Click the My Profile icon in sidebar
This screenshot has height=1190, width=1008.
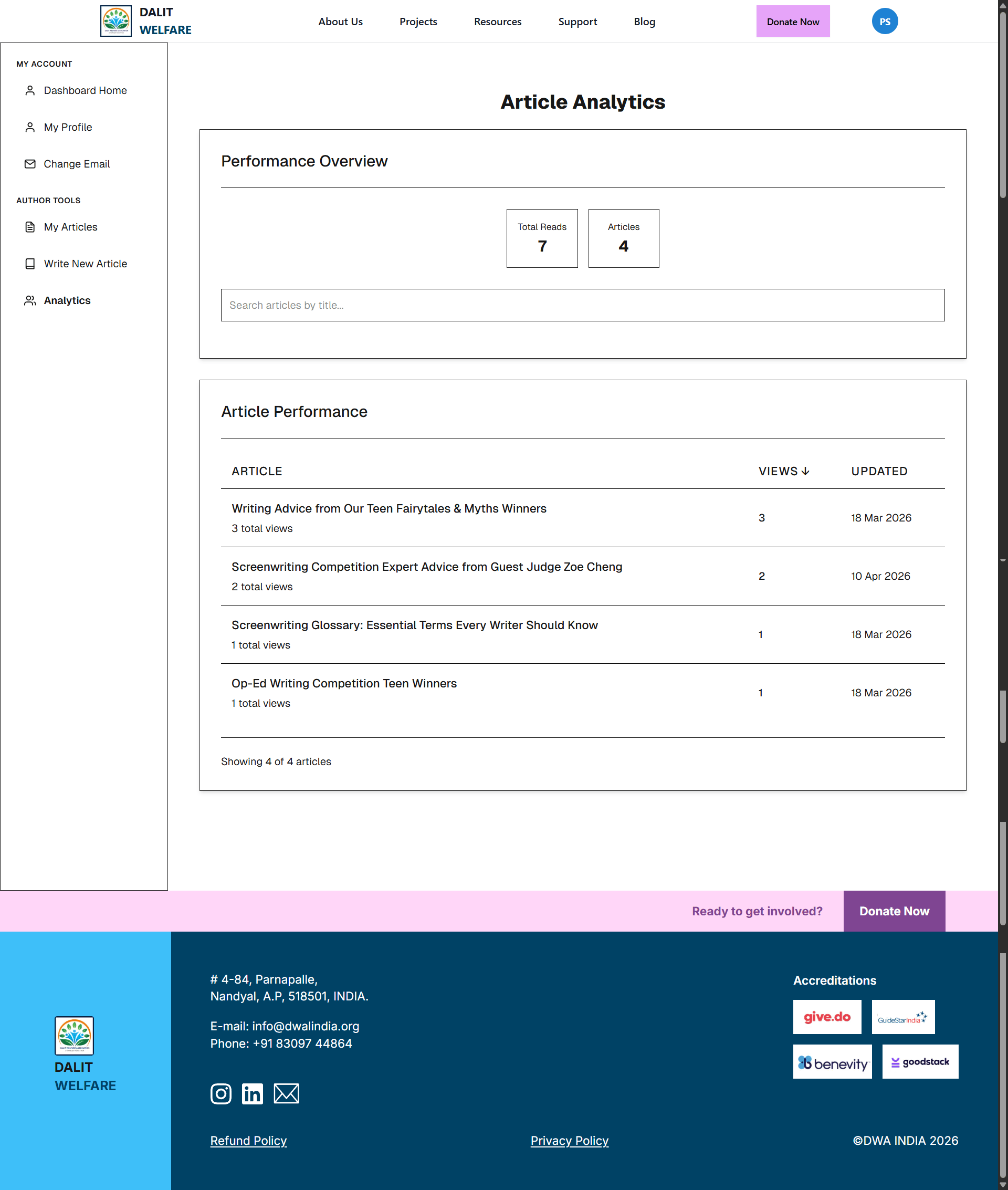pyautogui.click(x=30, y=127)
